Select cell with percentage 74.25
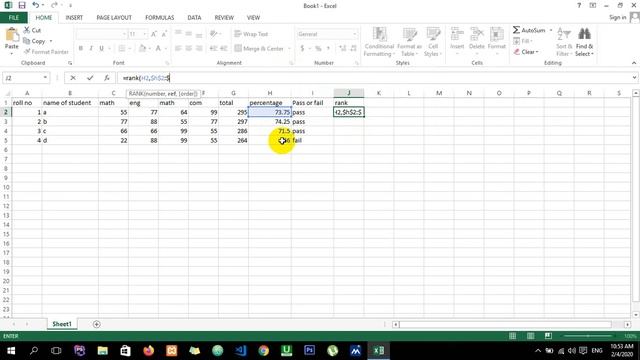640x360 pixels. pos(270,122)
